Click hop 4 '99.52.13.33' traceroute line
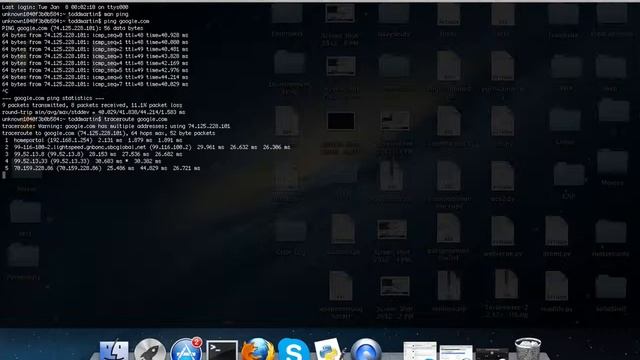The width and height of the screenshot is (640, 360). [83, 161]
